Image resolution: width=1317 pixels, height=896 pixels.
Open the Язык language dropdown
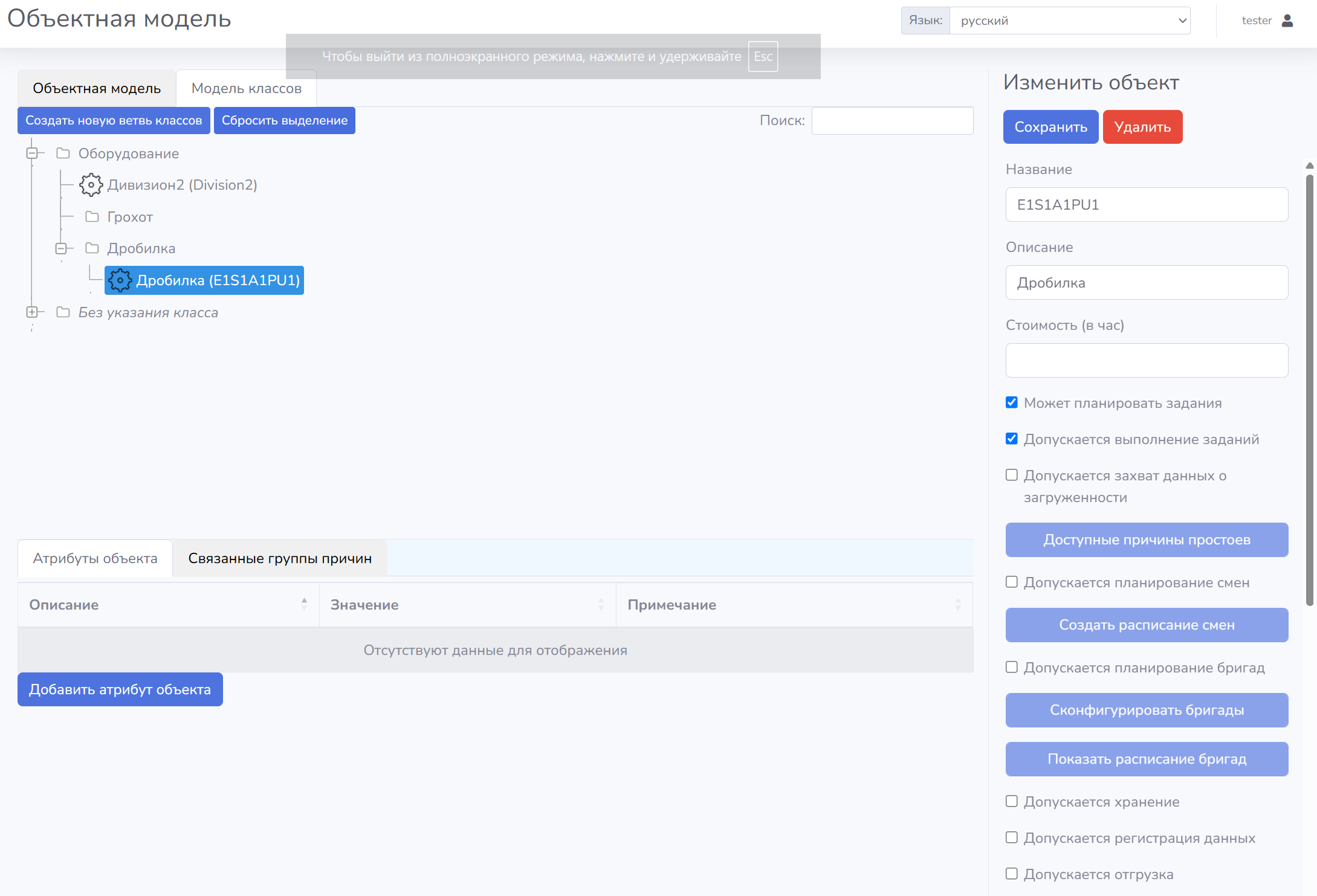[1069, 21]
